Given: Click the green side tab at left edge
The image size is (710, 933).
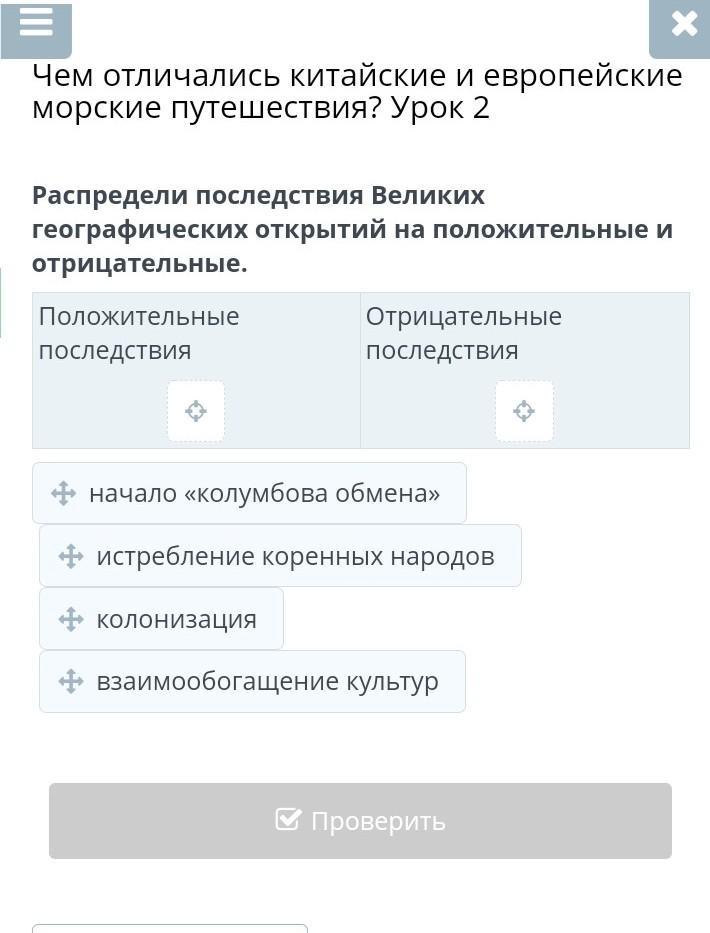Looking at the screenshot, I should tap(1, 302).
